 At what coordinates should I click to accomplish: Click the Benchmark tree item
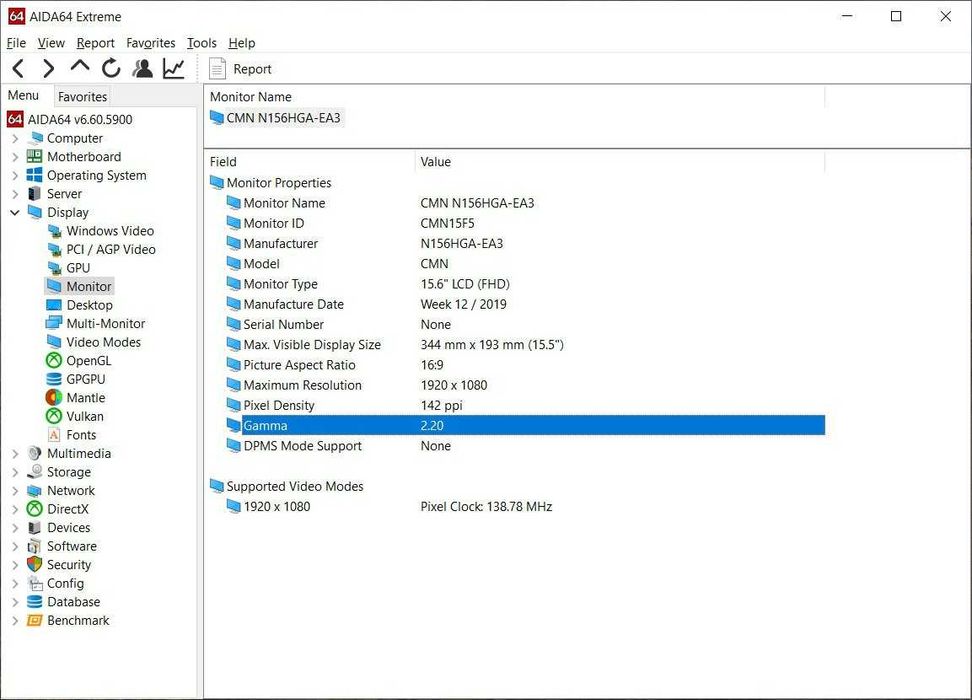tap(68, 621)
